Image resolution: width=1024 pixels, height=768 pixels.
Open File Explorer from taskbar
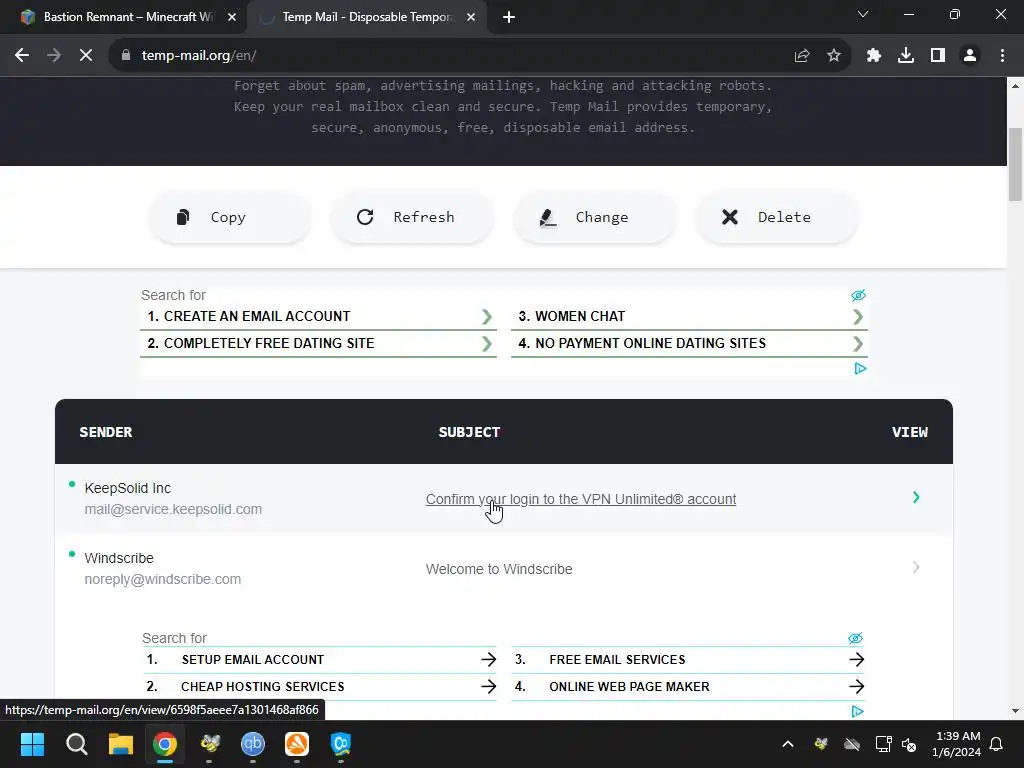click(121, 744)
